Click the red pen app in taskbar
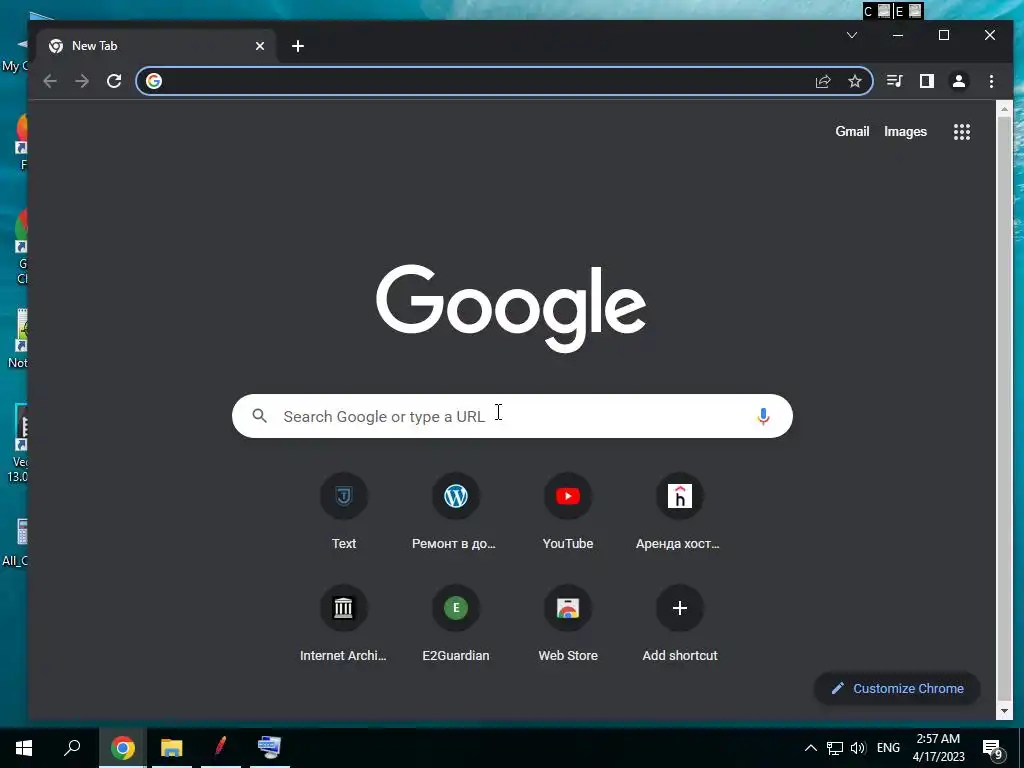Image resolution: width=1024 pixels, height=768 pixels. [221, 748]
